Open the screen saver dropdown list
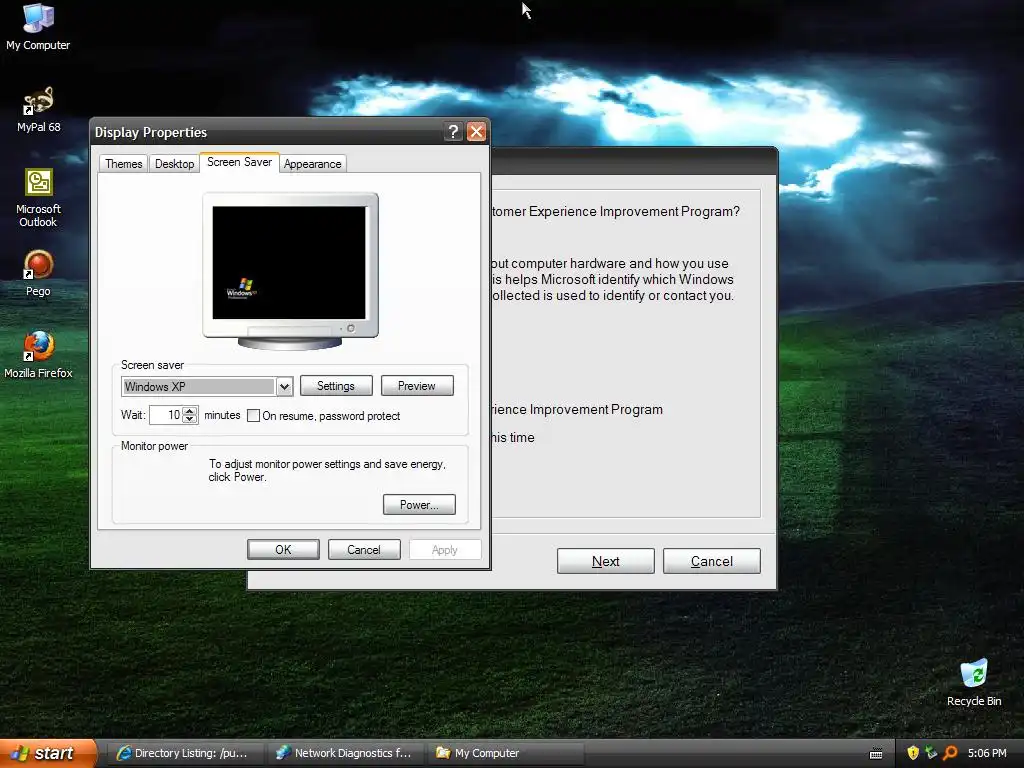Screen dimensions: 1024x768 tap(284, 387)
